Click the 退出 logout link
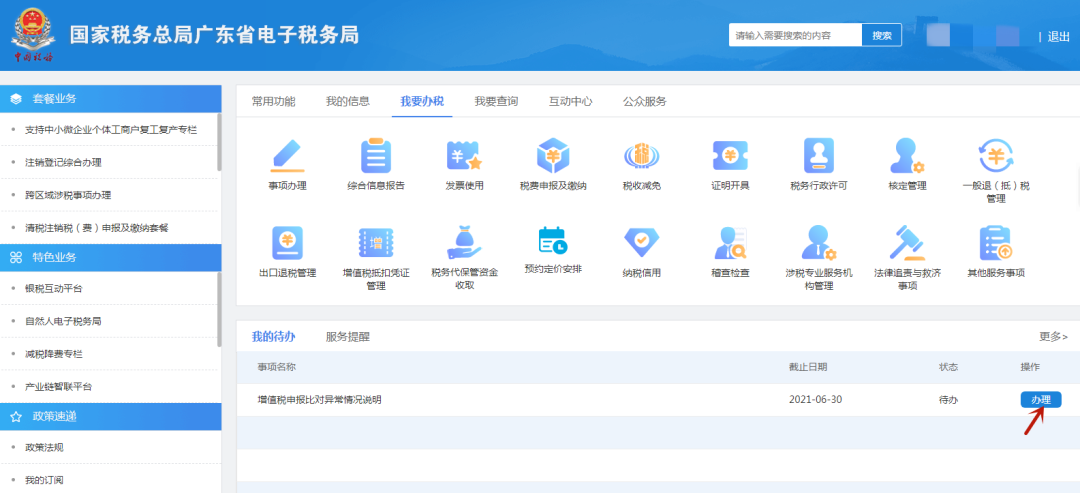Viewport: 1080px width, 493px height. [1058, 36]
